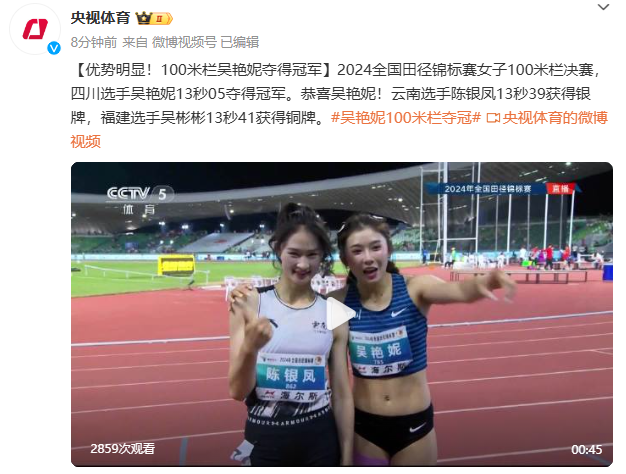Click the CCTV5 logo on video

[x=139, y=199]
